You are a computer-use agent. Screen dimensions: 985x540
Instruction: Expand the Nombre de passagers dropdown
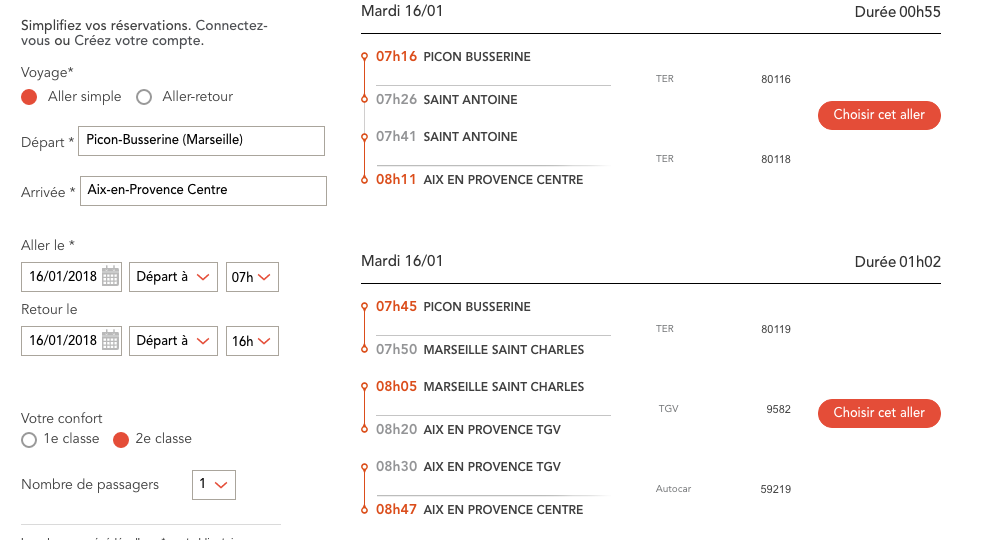point(213,485)
